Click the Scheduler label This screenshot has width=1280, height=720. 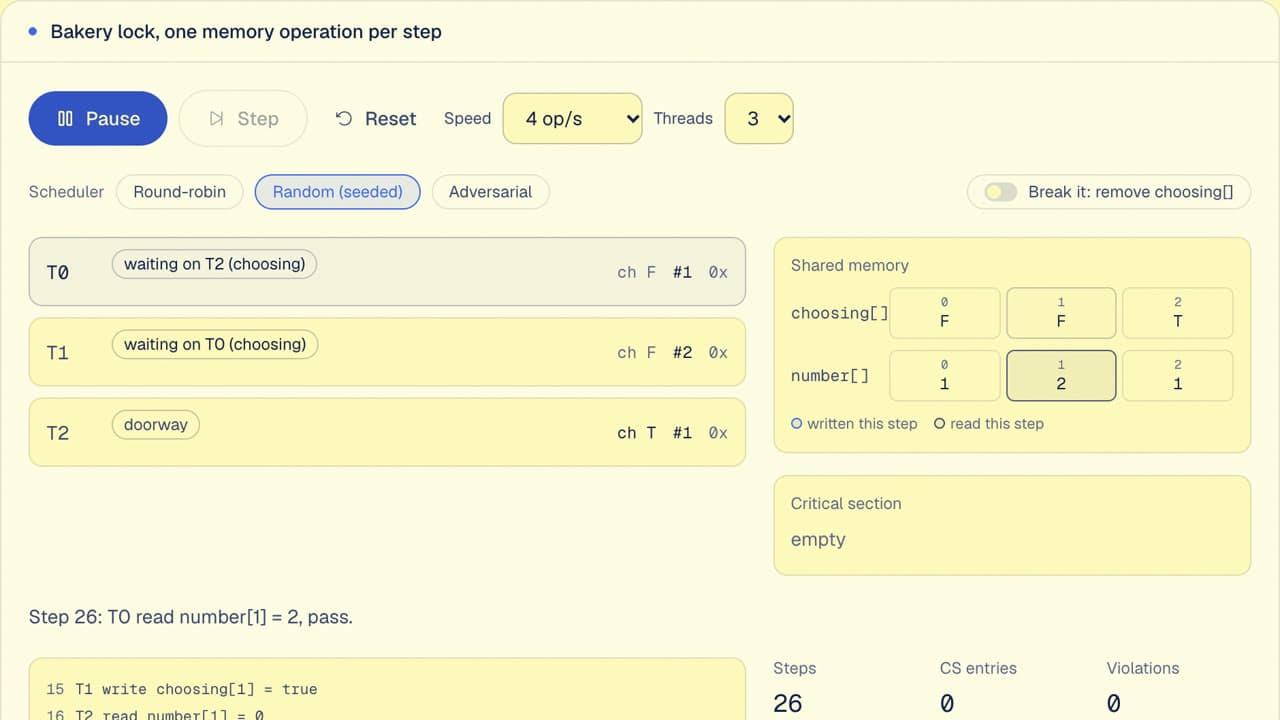pyautogui.click(x=66, y=192)
